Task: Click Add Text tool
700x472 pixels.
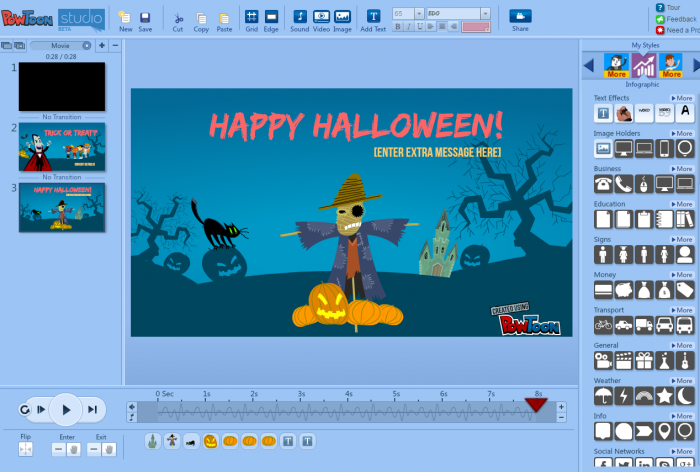Action: (x=373, y=21)
